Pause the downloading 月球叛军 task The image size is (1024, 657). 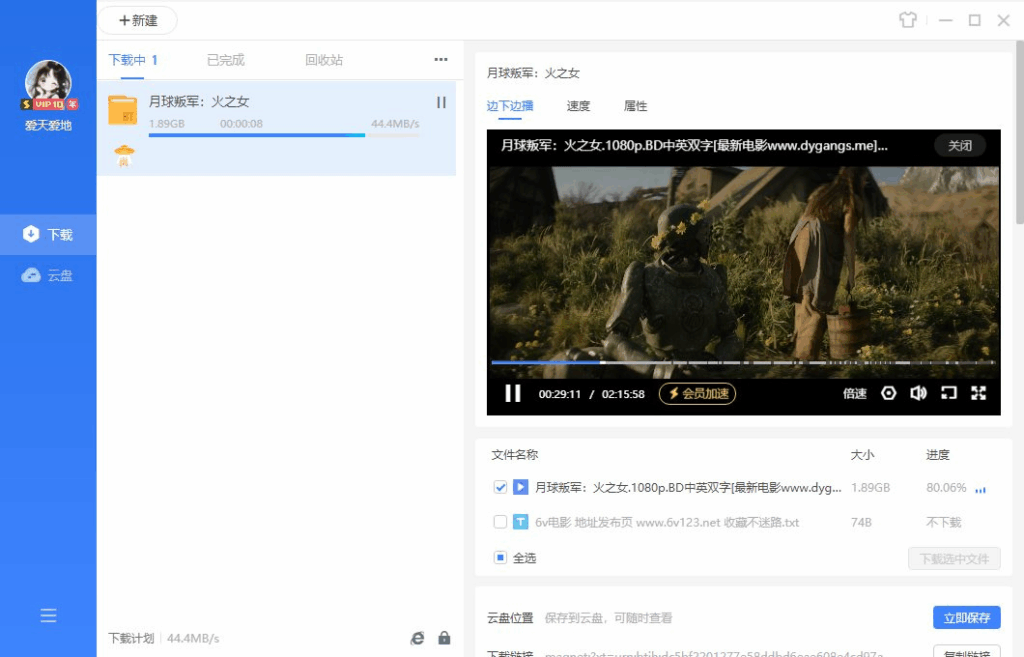pos(441,102)
